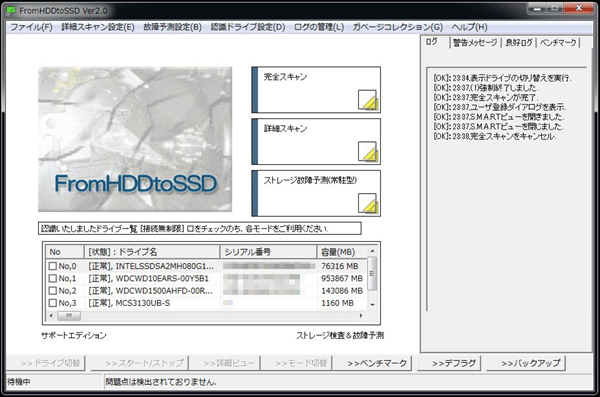
Task: Open the ファイル(F) menu
Action: coord(31,27)
